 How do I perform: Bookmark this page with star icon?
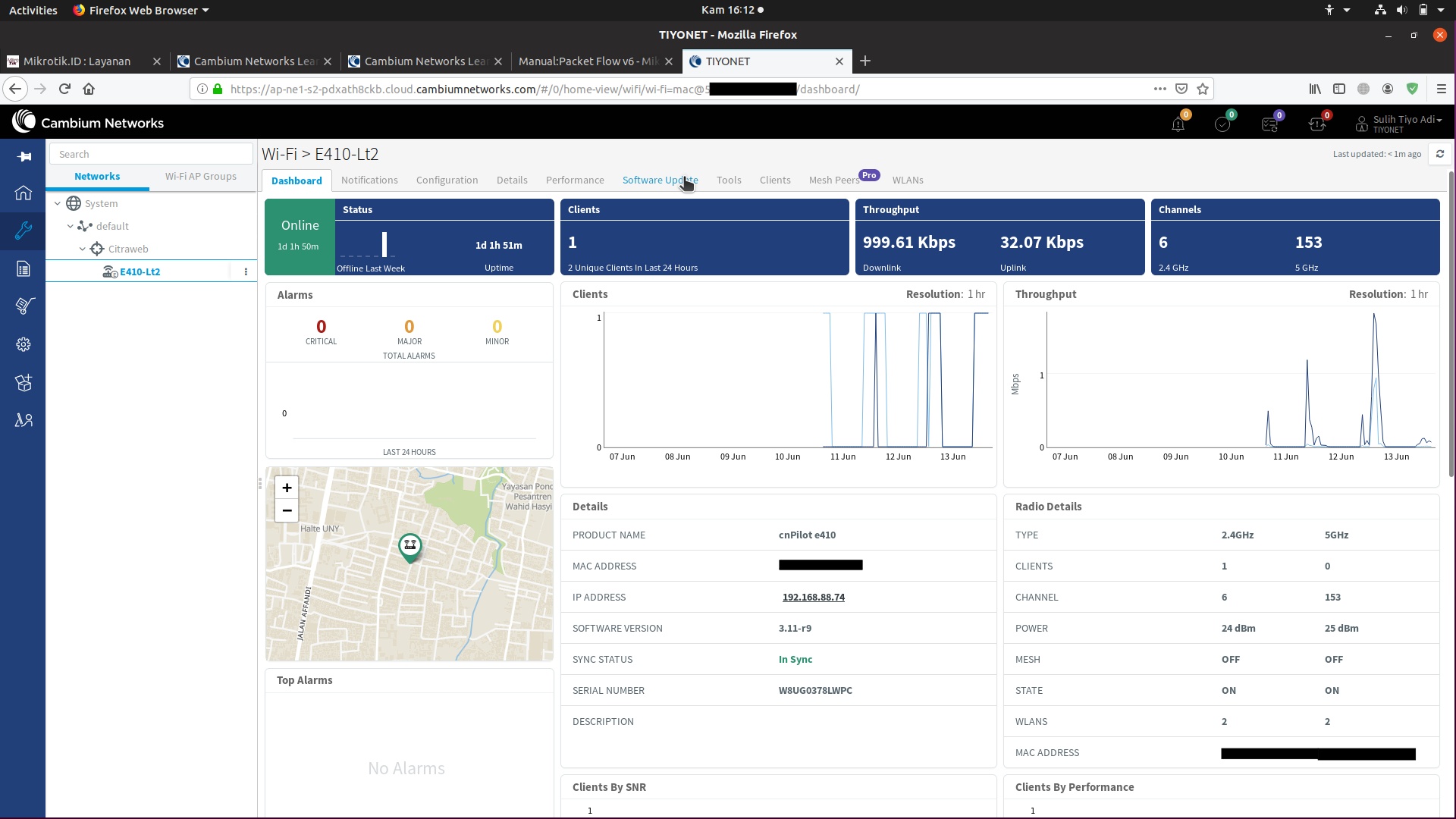1203,89
